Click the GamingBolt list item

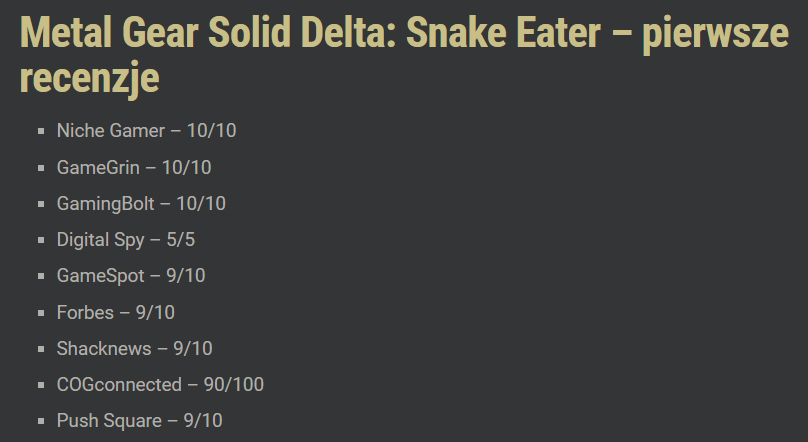tap(105, 203)
